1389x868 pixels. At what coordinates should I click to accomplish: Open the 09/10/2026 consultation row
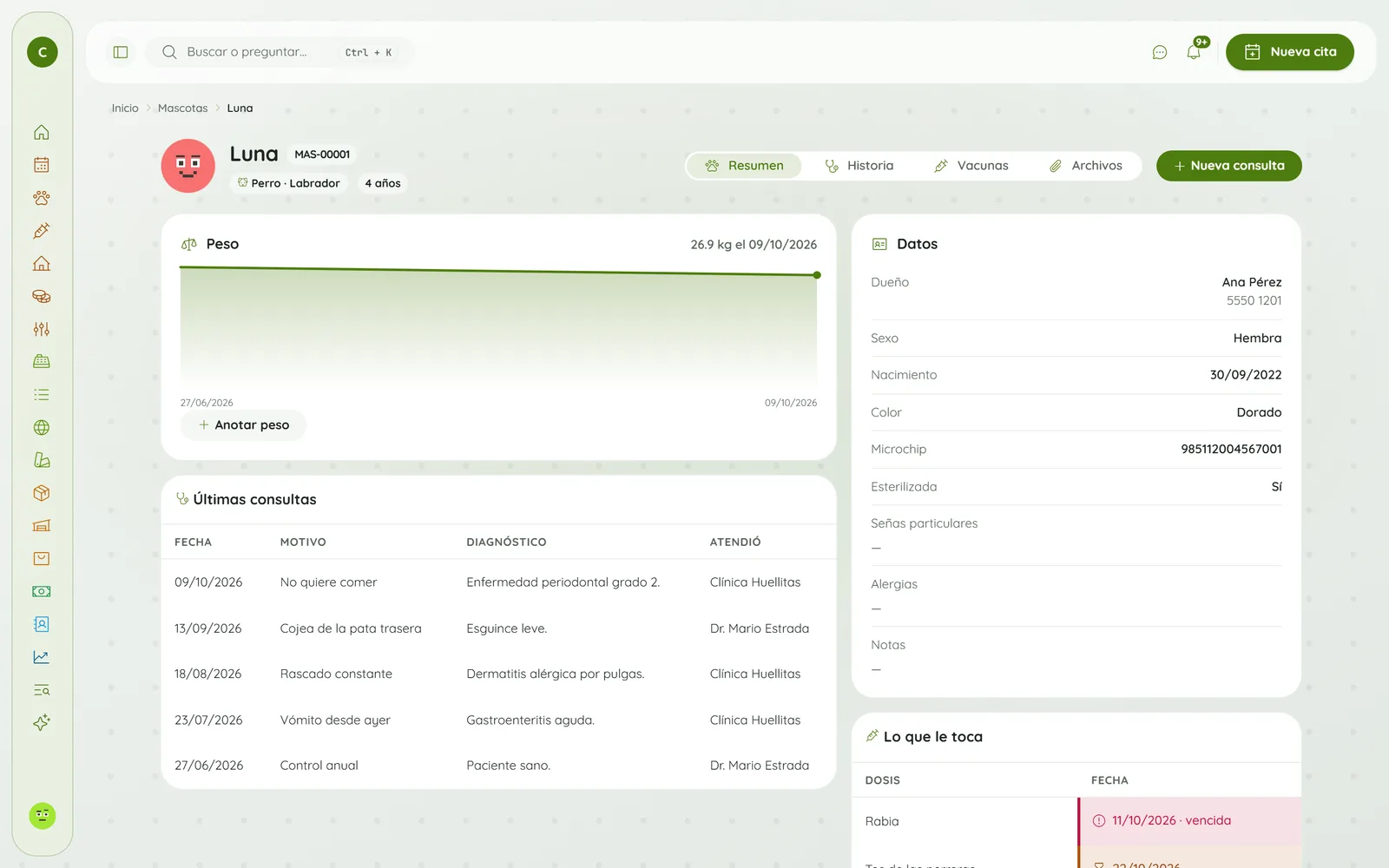click(499, 582)
